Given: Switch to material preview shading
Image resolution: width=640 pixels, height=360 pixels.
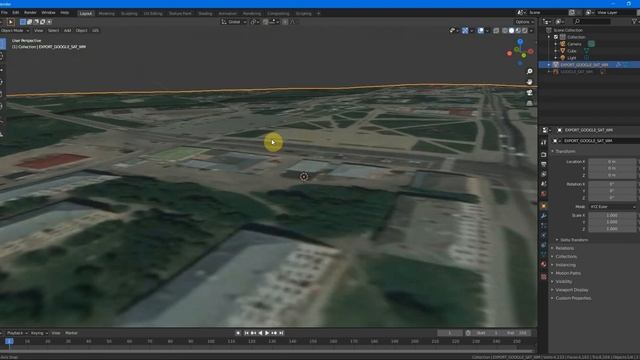Looking at the screenshot, I should coord(518,31).
